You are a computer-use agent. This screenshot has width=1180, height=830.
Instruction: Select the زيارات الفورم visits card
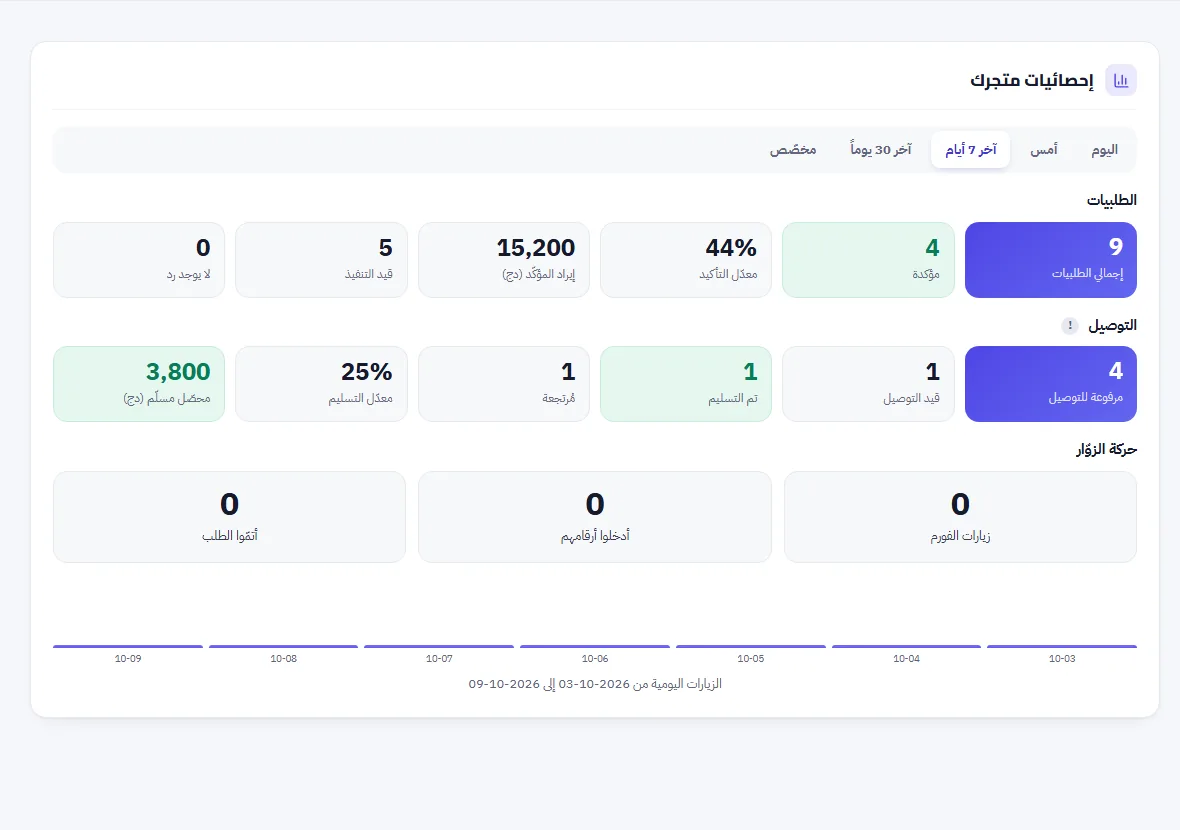coord(960,517)
